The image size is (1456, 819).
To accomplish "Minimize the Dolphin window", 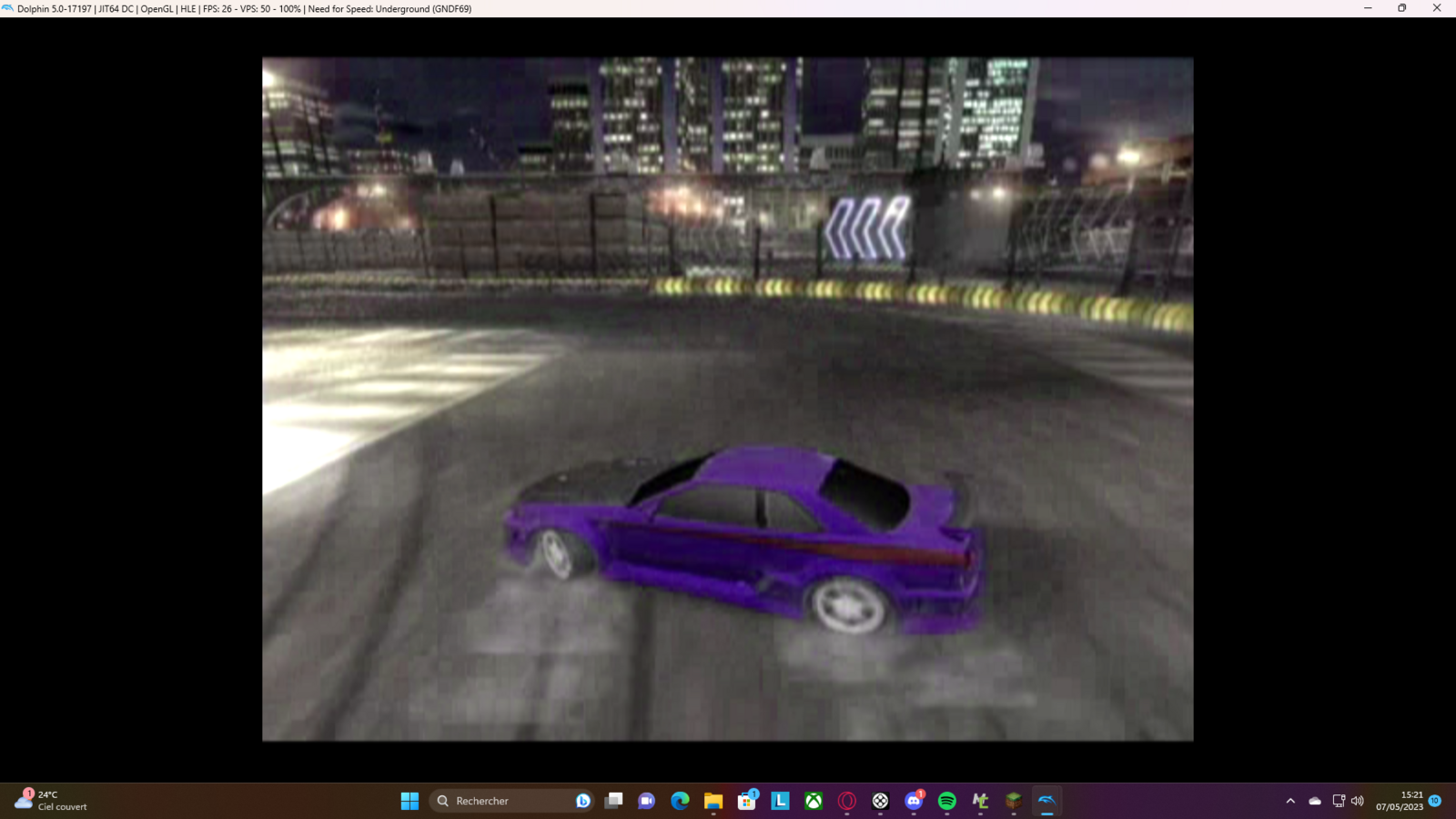I will (x=1368, y=8).
